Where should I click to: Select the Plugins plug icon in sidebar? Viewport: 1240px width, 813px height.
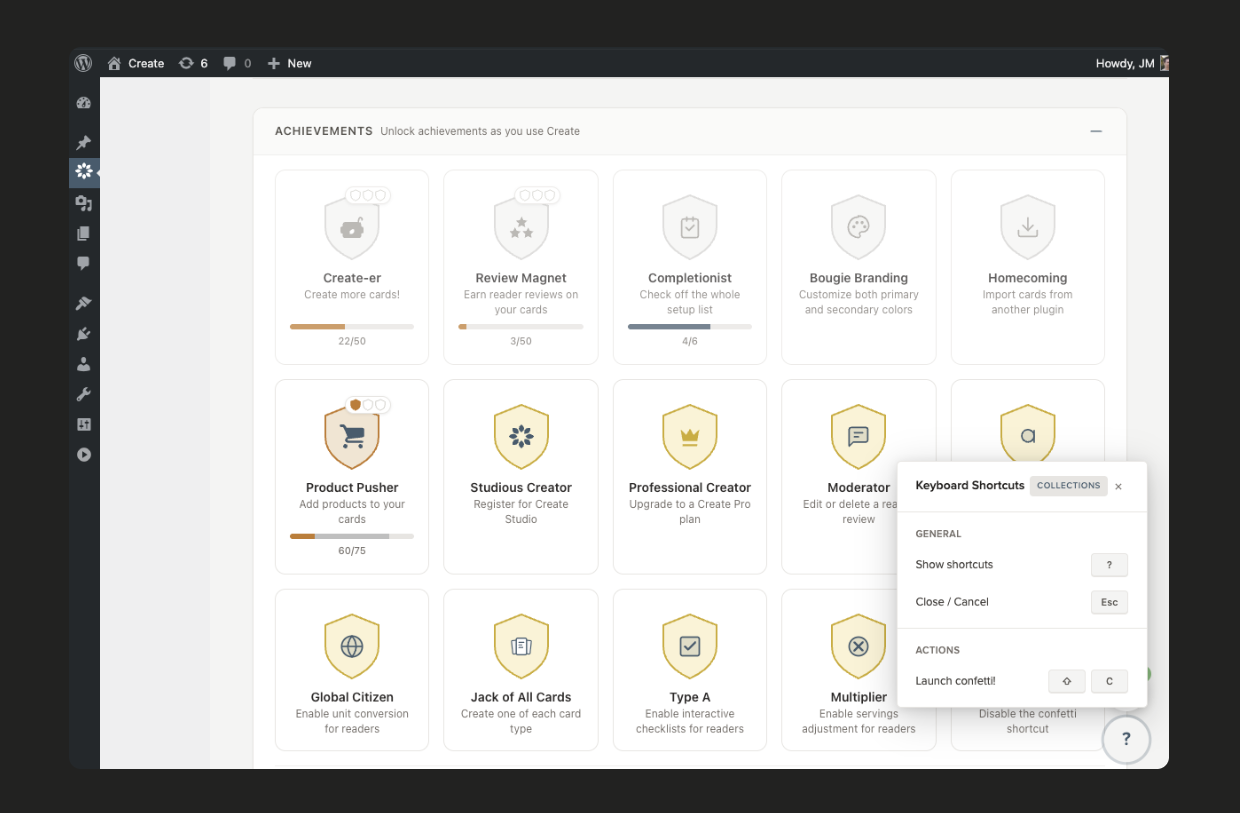84,332
